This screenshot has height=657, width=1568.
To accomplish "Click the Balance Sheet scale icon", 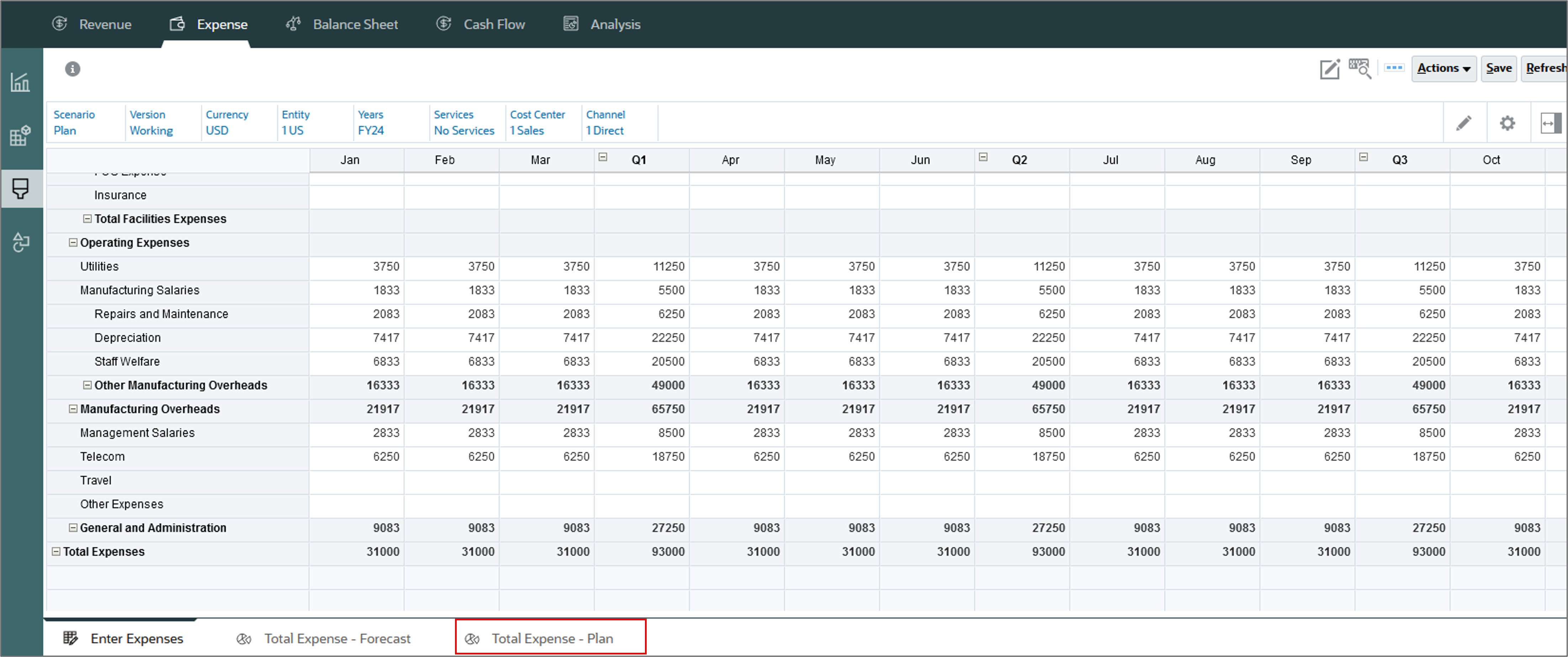I will (x=294, y=24).
